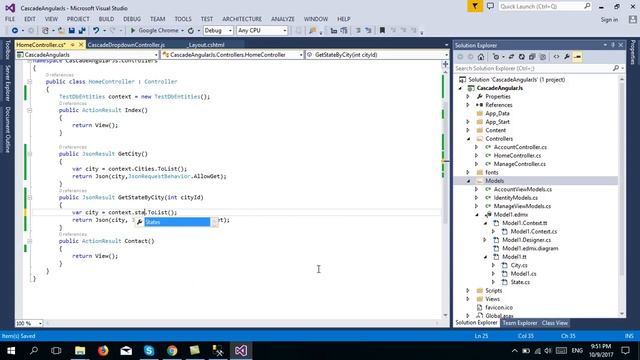This screenshot has height=360, width=640.
Task: Open the BUILD menu
Action: click(x=106, y=19)
